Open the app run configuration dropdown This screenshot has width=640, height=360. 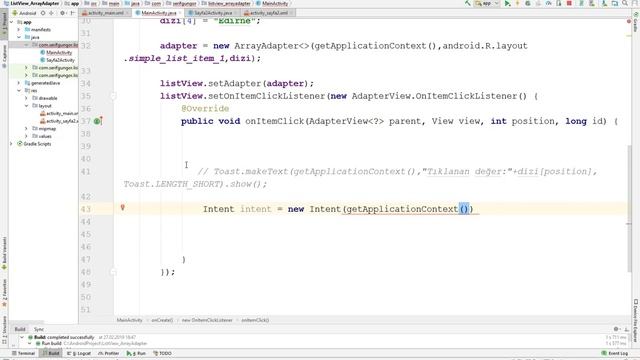[x=487, y=3]
